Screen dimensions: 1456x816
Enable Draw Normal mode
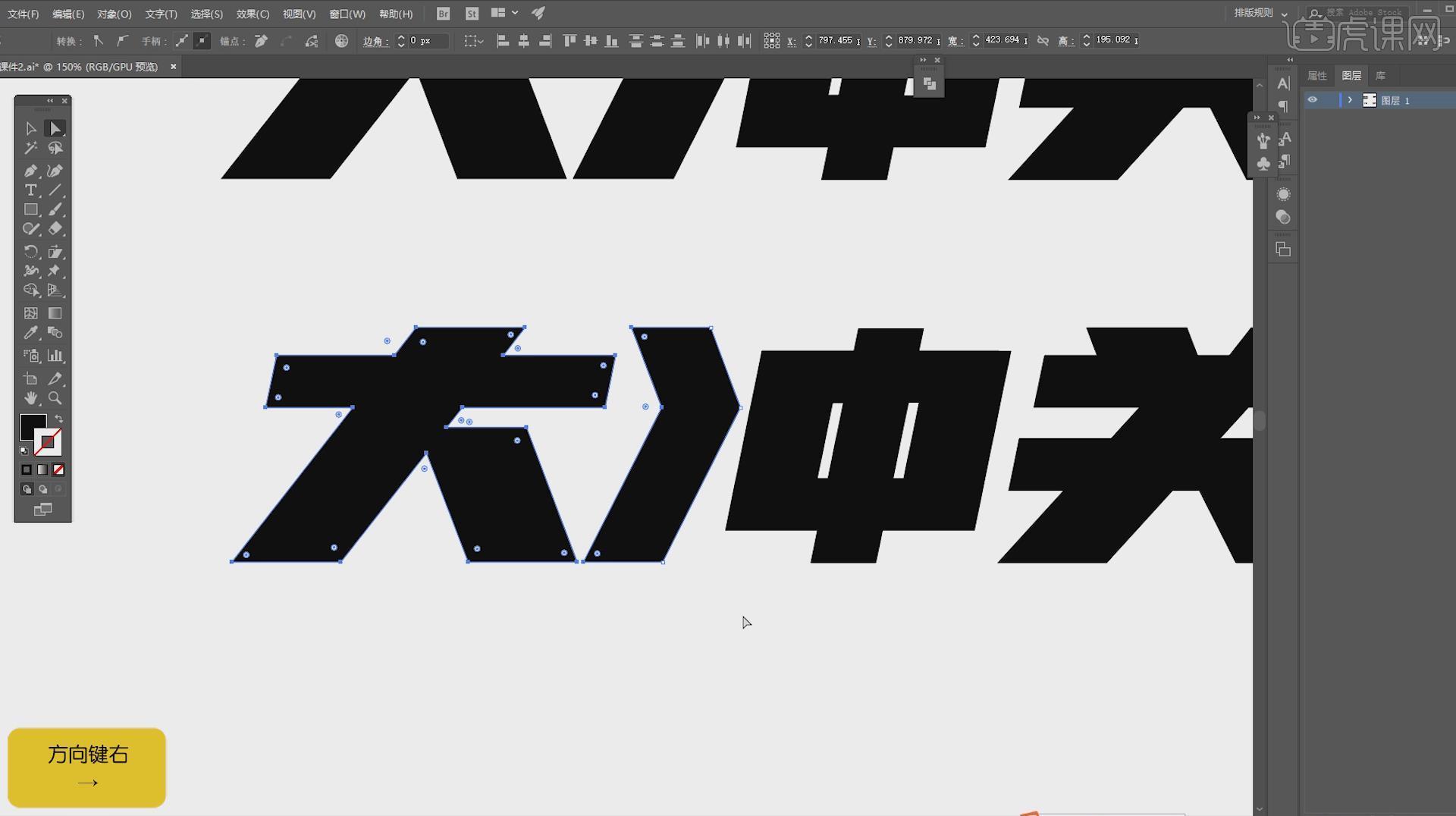point(27,489)
